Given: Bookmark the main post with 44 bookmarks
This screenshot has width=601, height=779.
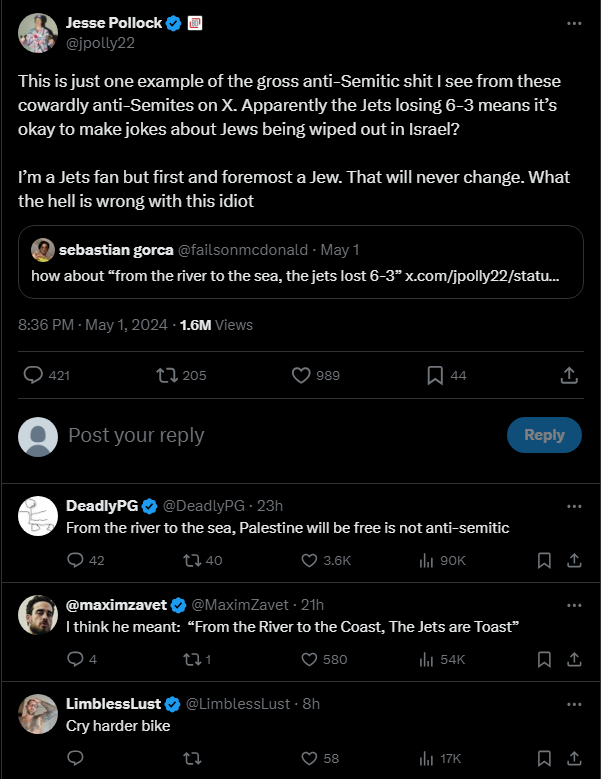Looking at the screenshot, I should click(435, 375).
